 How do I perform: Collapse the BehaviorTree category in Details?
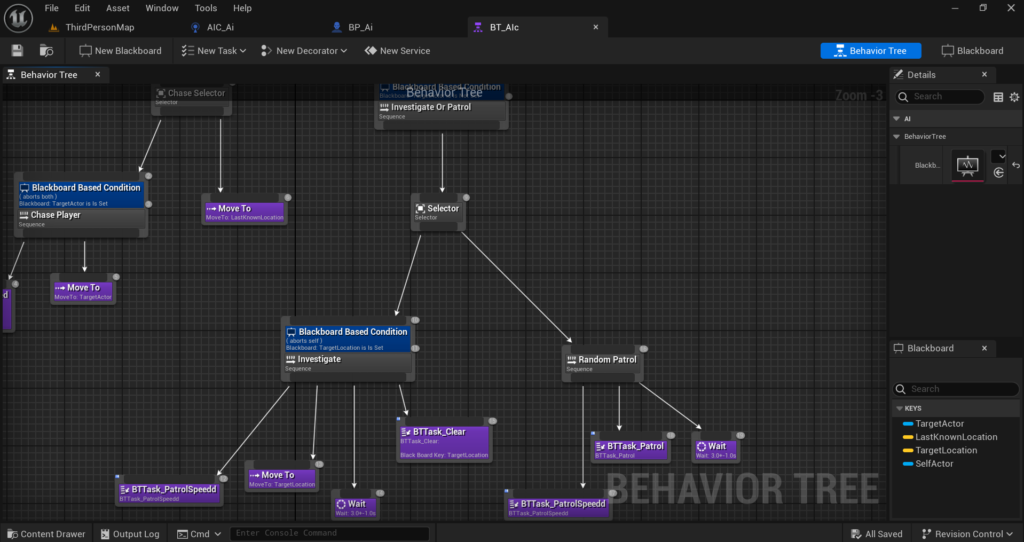[897, 136]
